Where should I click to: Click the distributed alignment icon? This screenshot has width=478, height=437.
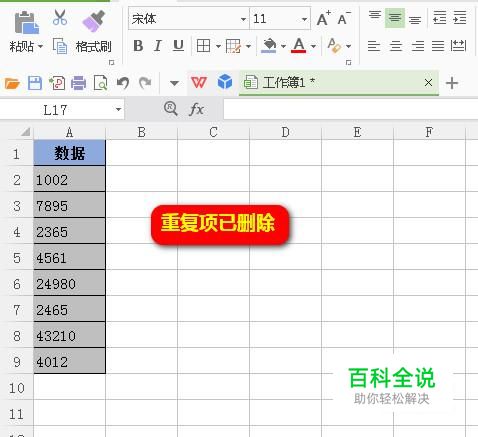pyautogui.click(x=458, y=46)
